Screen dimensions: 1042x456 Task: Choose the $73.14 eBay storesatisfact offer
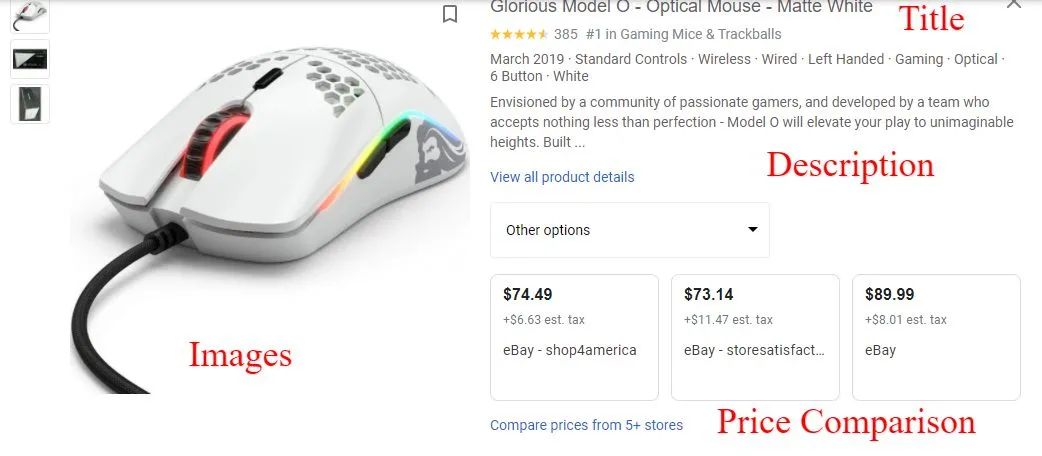pyautogui.click(x=755, y=336)
